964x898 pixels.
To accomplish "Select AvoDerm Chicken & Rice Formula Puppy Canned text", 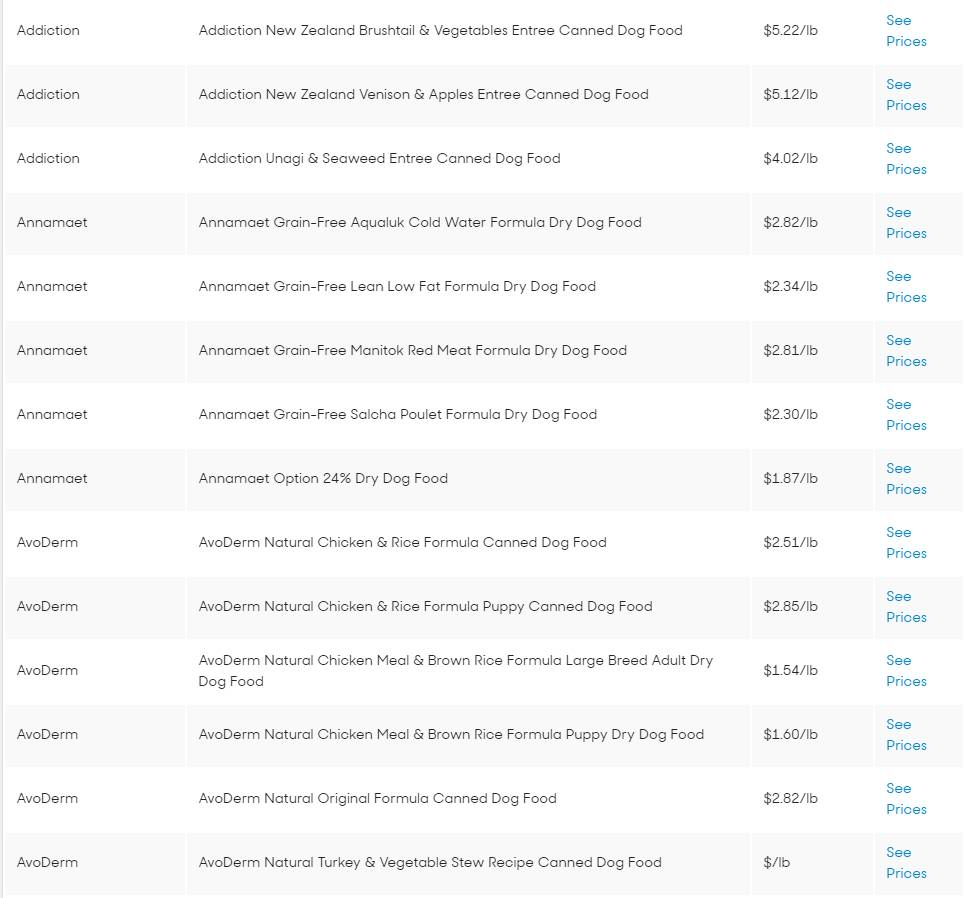I will click(x=425, y=605).
